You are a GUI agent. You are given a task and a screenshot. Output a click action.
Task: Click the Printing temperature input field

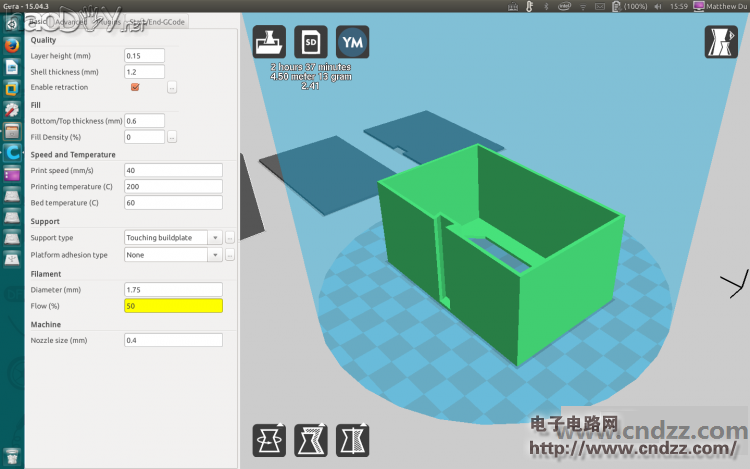coord(172,187)
